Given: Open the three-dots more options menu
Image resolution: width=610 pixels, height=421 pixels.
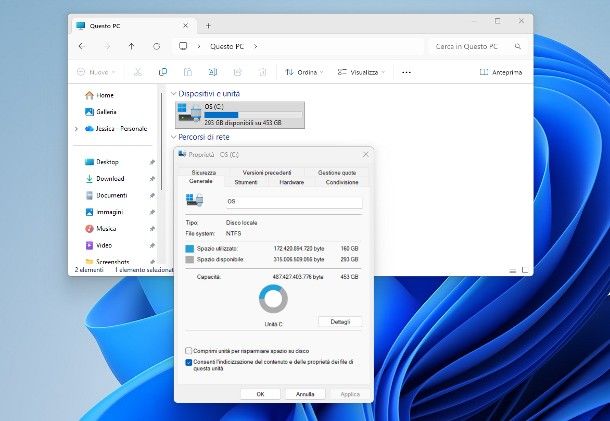Looking at the screenshot, I should click(406, 72).
